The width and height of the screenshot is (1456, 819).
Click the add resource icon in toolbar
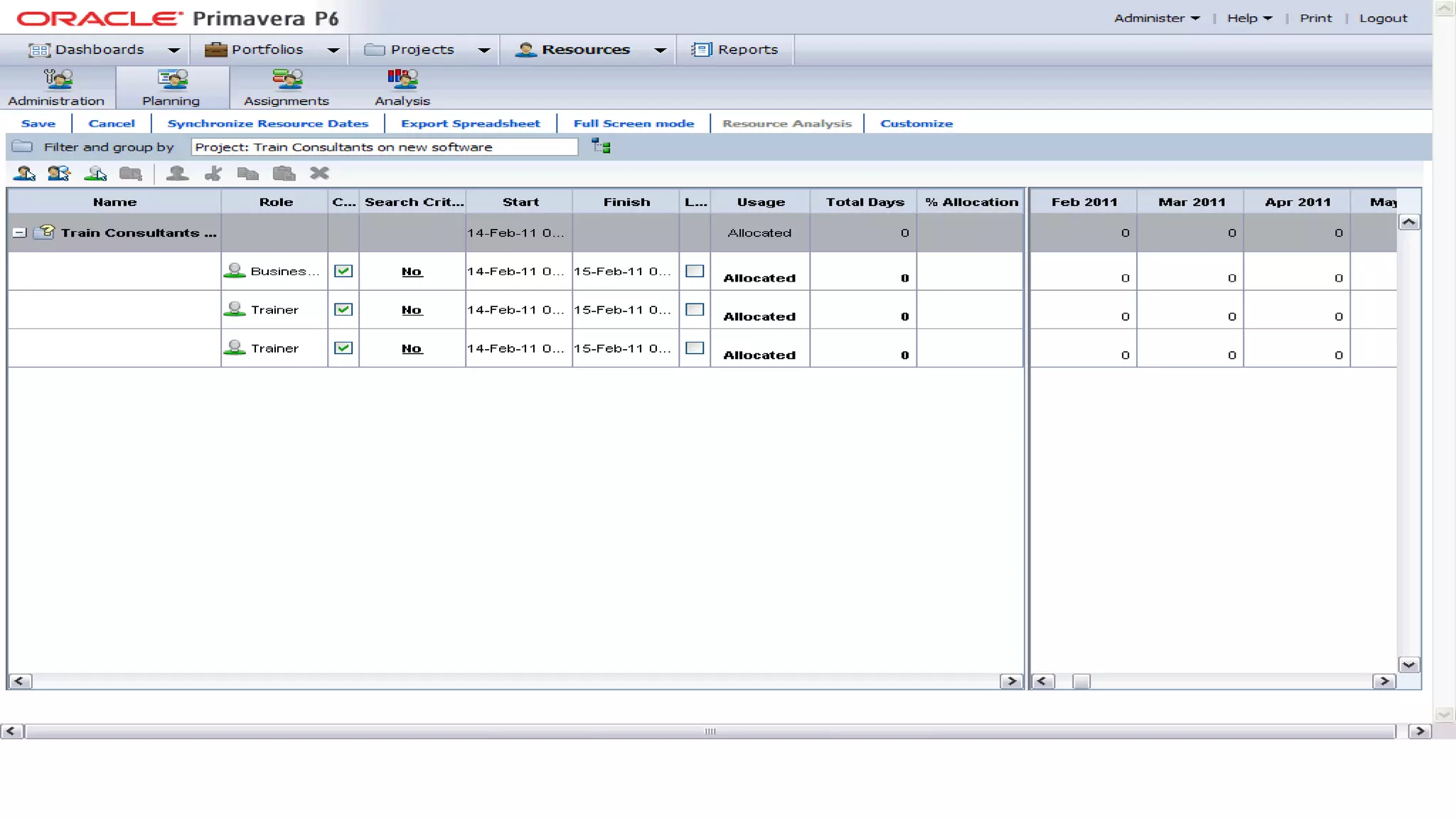24,173
